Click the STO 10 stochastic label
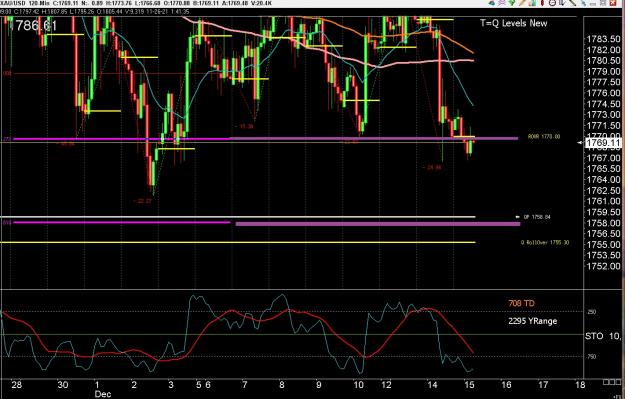The image size is (625, 399). [603, 336]
